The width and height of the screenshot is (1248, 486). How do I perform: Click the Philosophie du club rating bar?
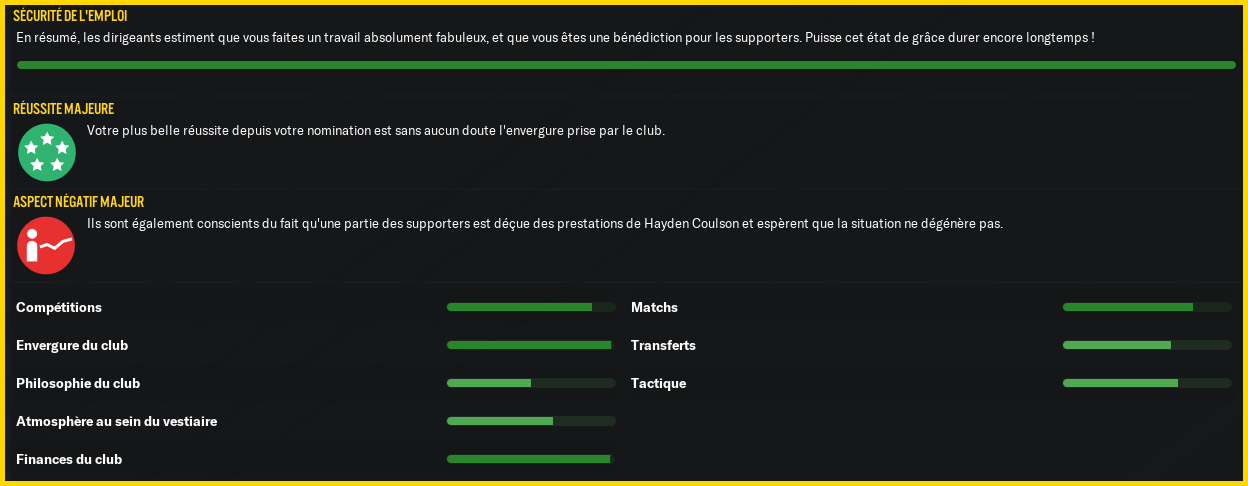click(531, 383)
